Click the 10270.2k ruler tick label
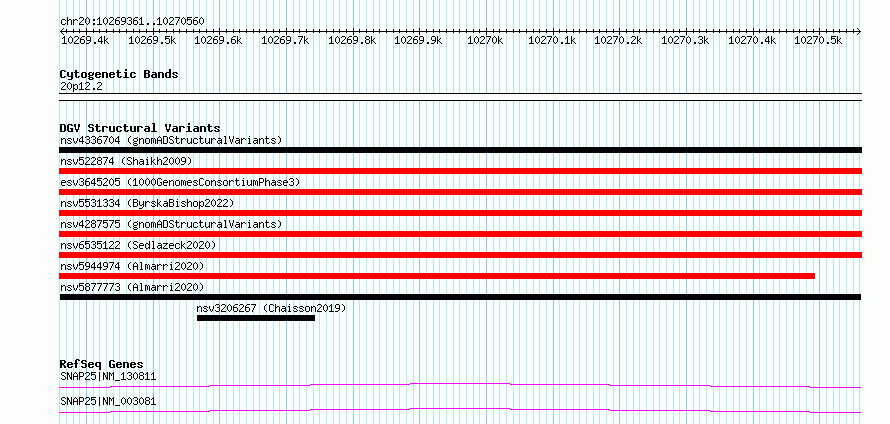 click(619, 40)
